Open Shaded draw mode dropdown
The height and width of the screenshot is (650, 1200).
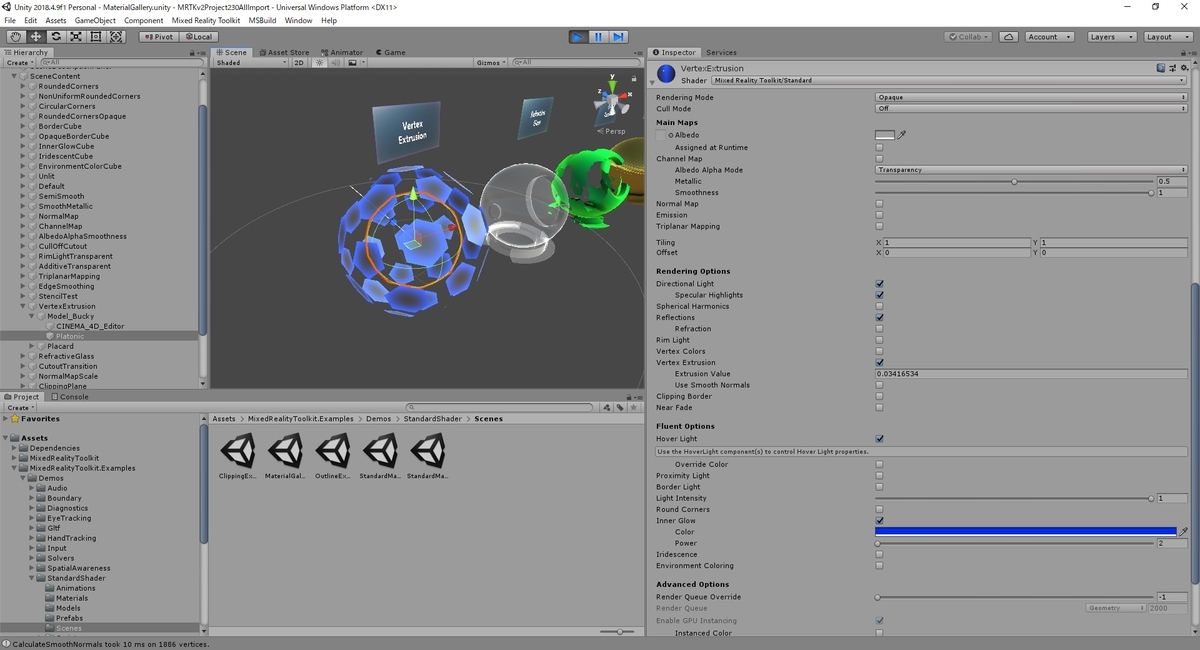click(251, 62)
